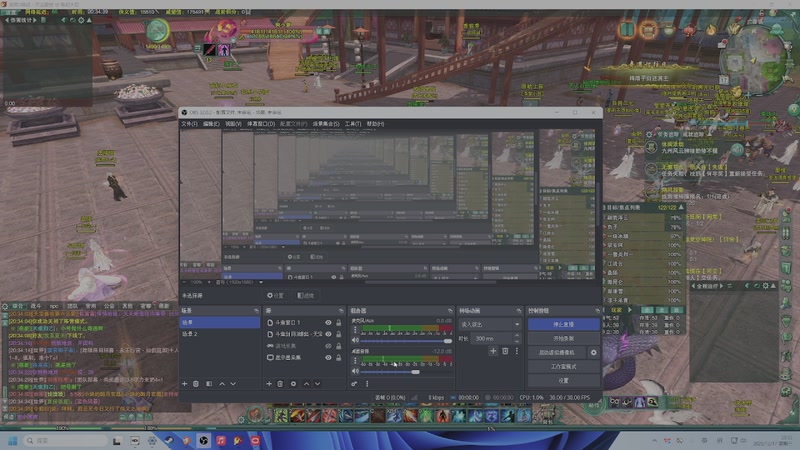Screen dimensions: 800x450
Task: Toggle lock on display capture source
Action: (x=338, y=358)
